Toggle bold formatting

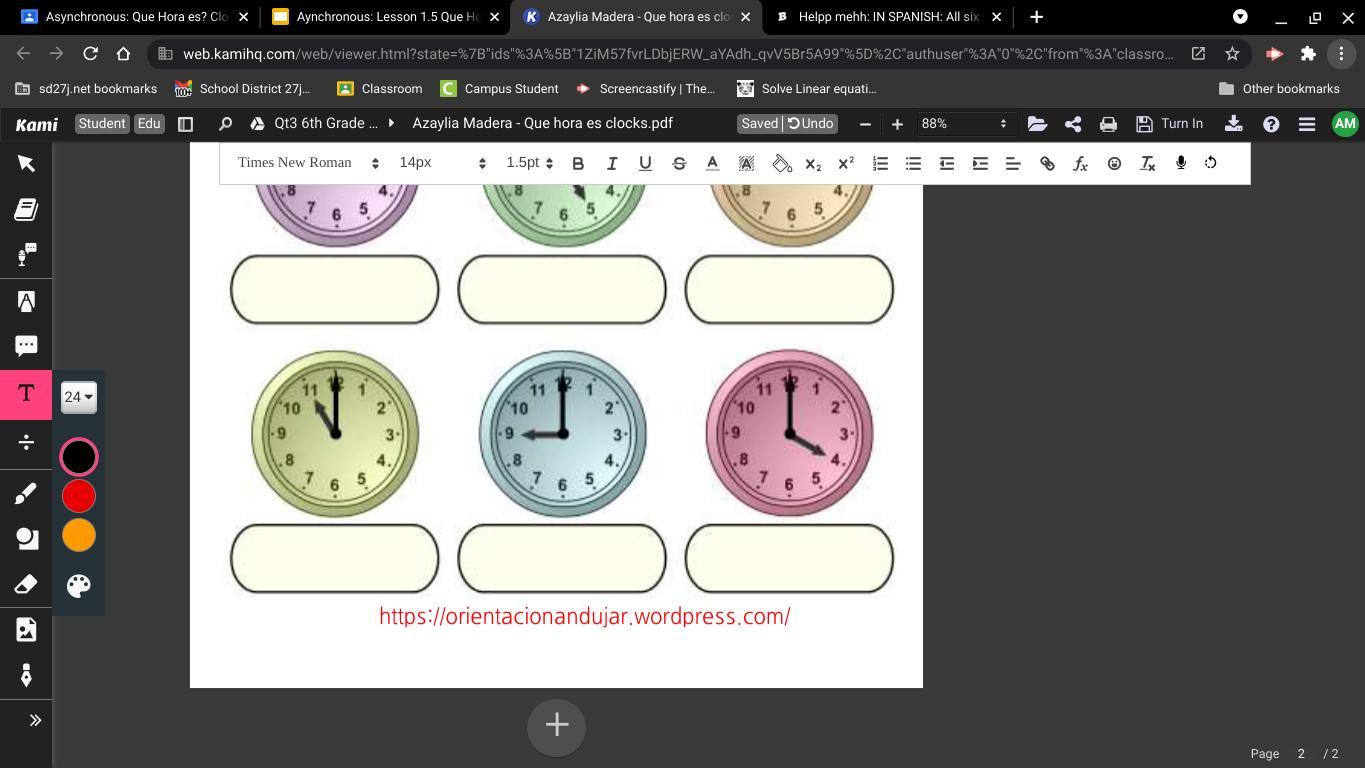point(578,163)
